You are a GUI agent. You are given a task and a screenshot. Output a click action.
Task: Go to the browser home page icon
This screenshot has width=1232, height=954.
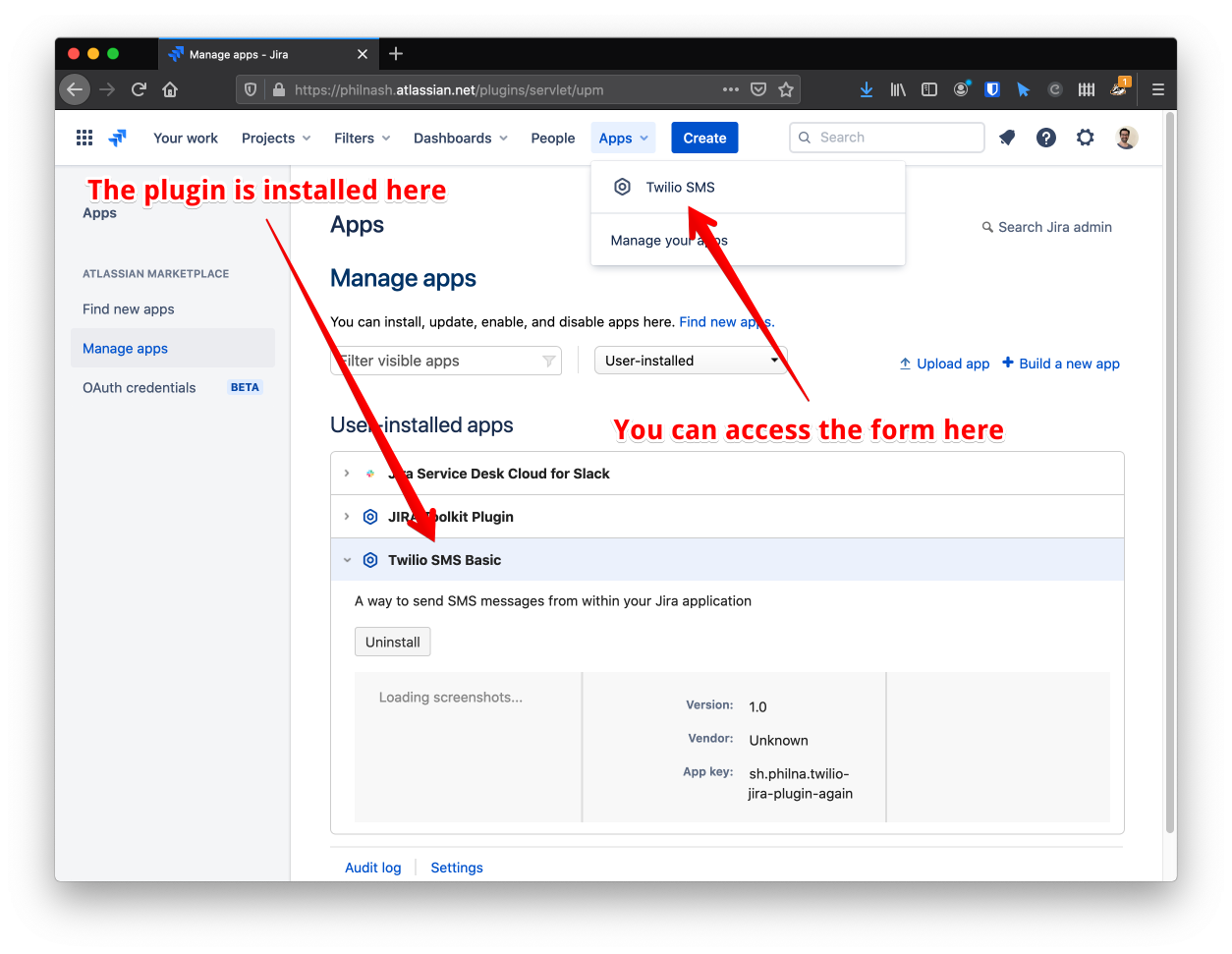(x=170, y=89)
